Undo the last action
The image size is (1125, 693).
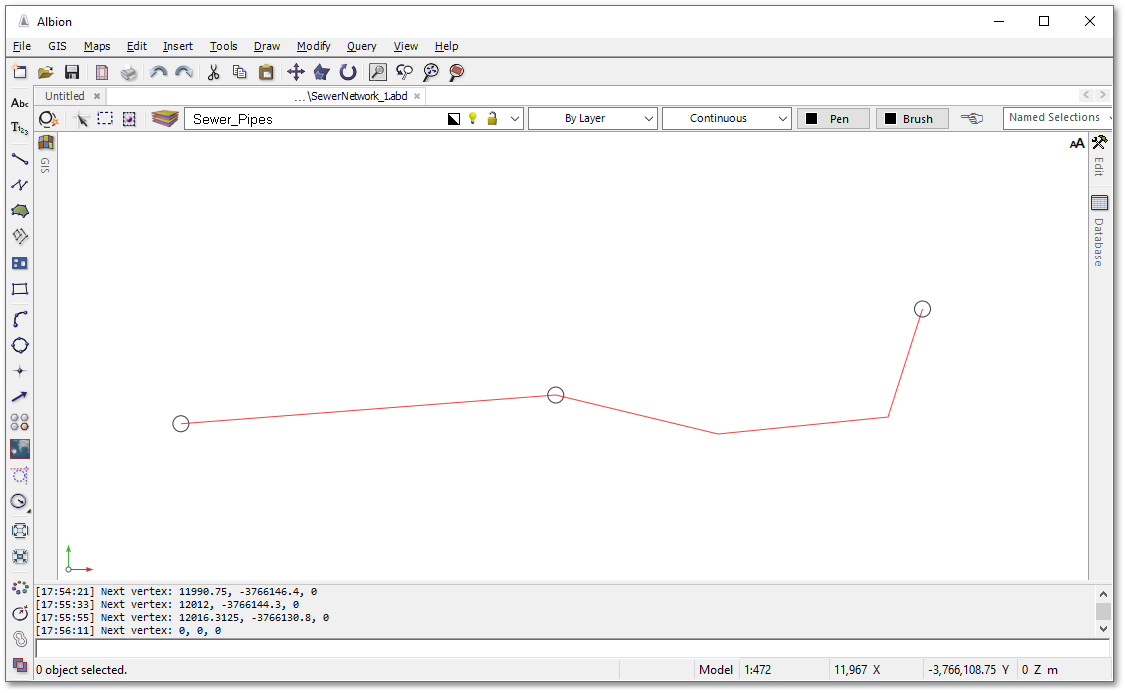click(x=159, y=72)
